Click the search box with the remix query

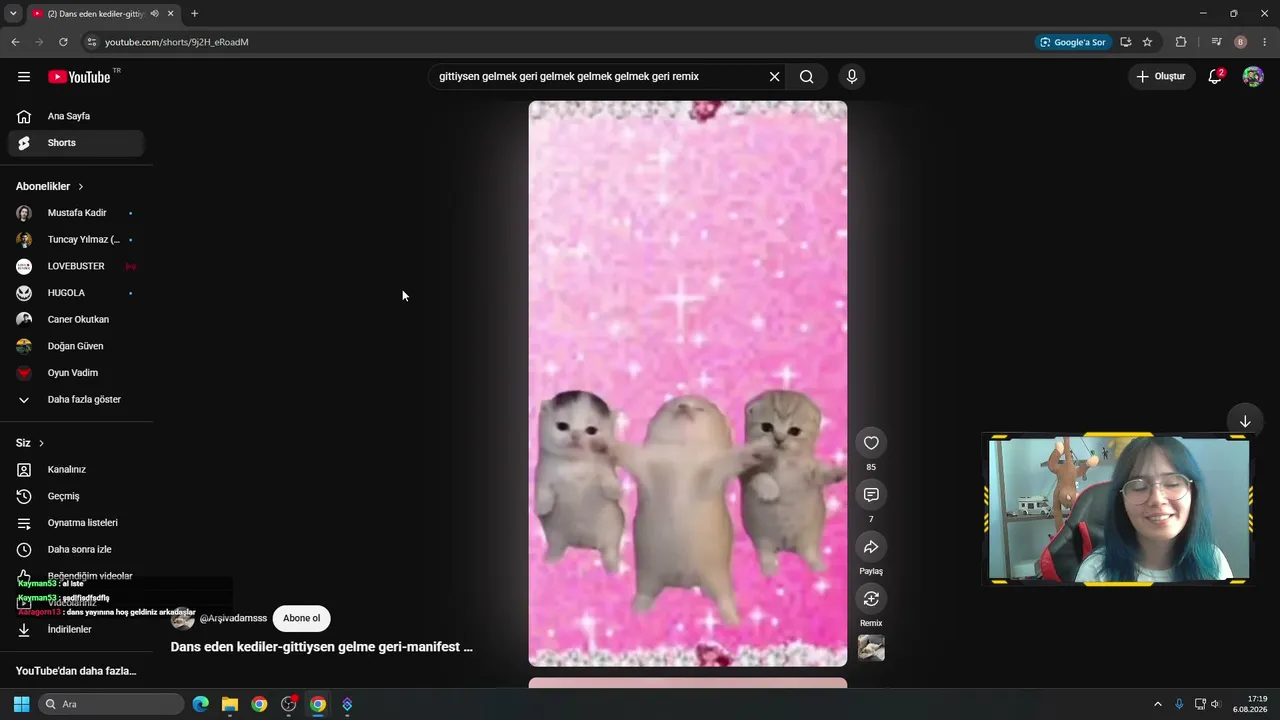coord(598,77)
